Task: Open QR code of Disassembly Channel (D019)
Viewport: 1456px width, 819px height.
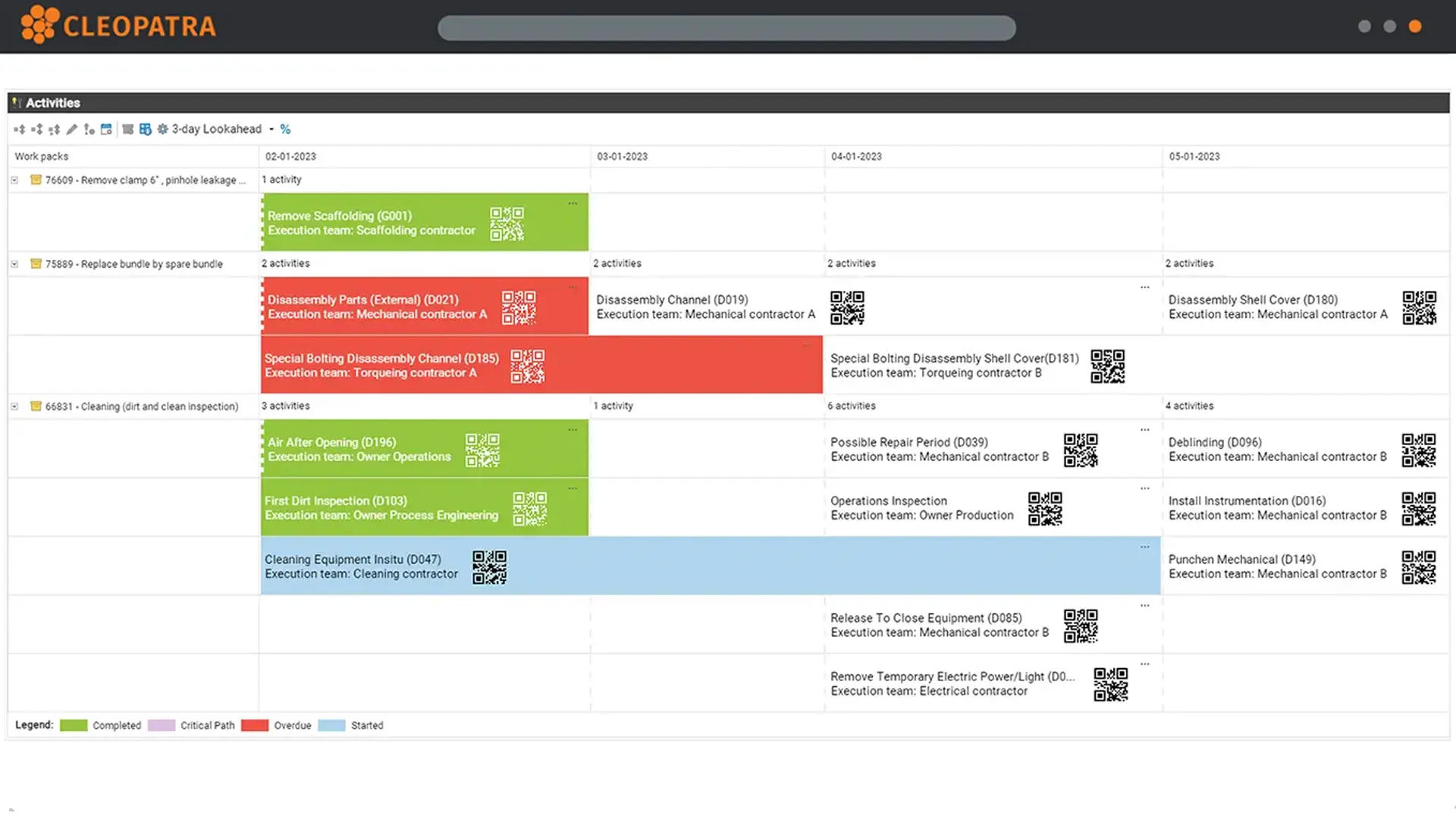Action: [x=847, y=307]
